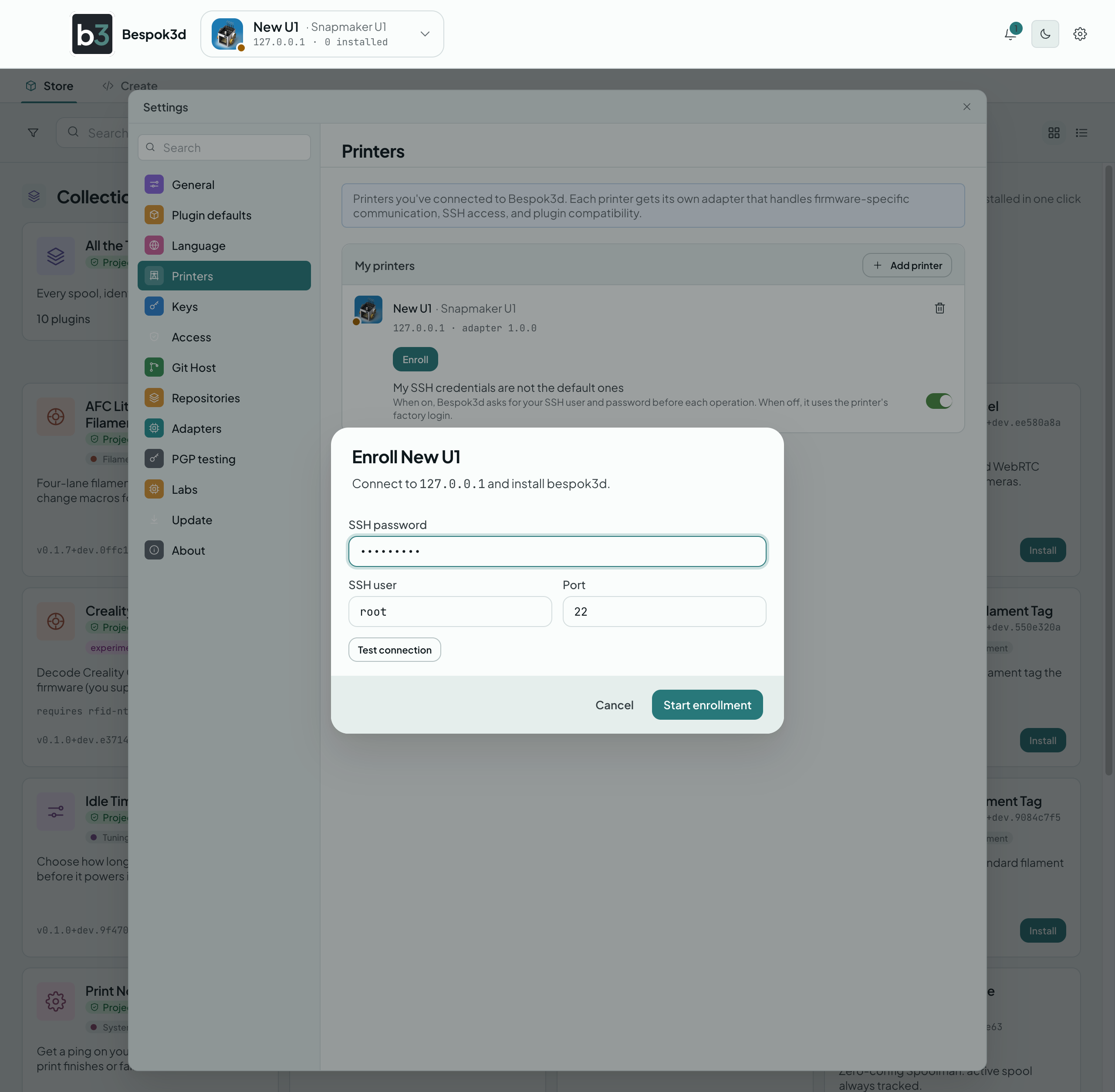Viewport: 1115px width, 1092px height.
Task: Select the Printers settings section
Action: click(x=224, y=276)
